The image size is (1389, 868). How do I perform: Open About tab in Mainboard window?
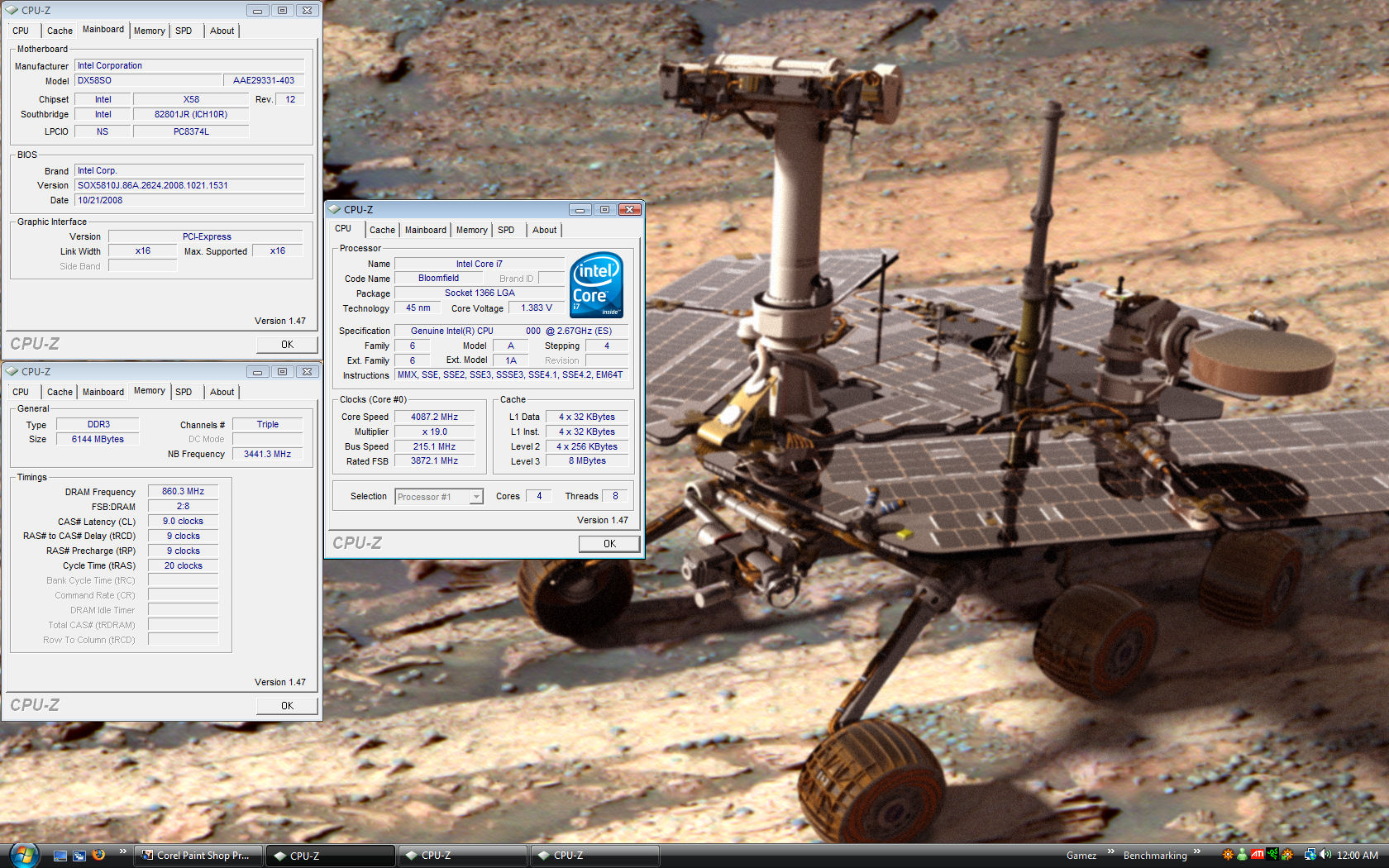click(222, 31)
